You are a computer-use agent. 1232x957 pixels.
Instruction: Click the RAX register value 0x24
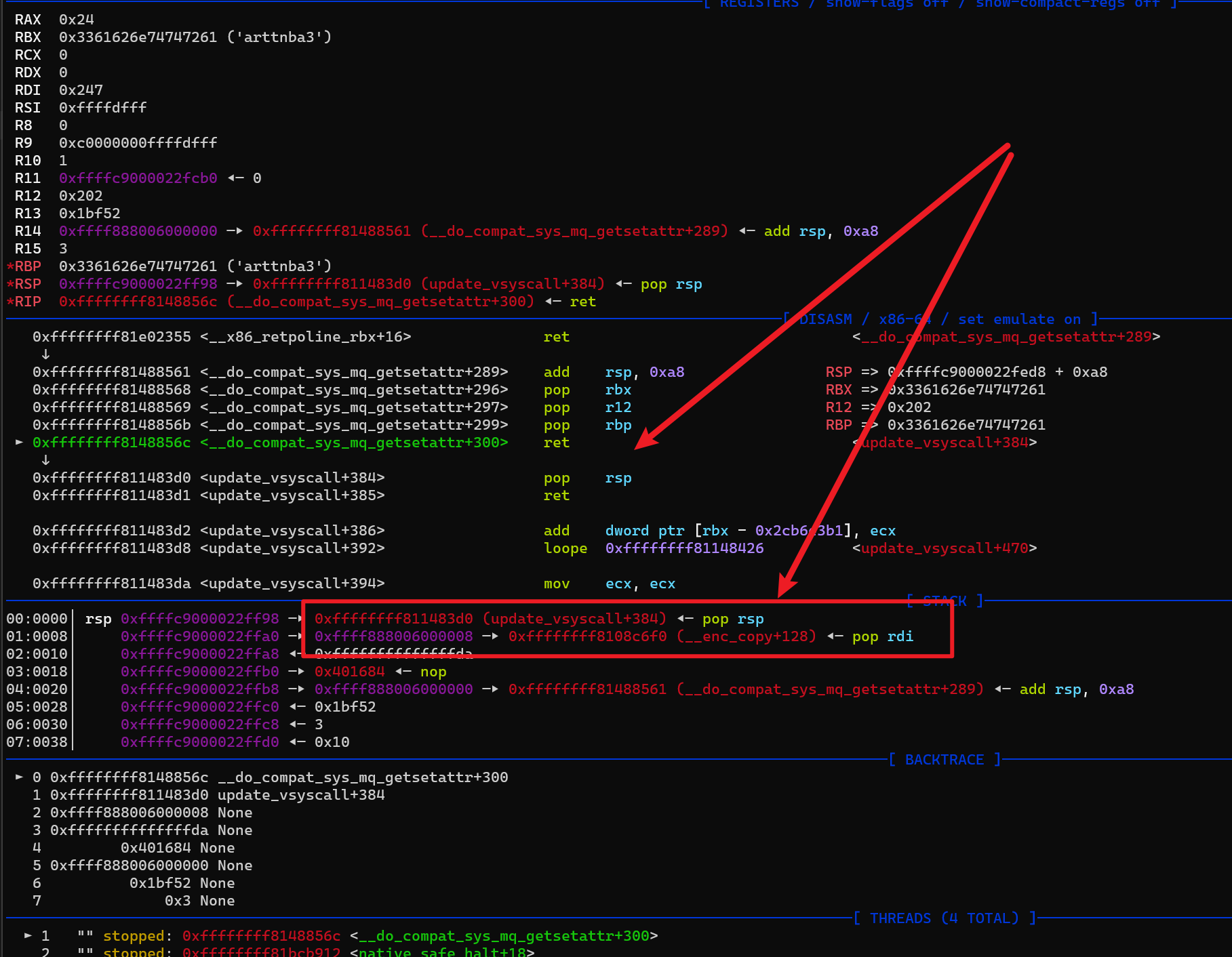tap(76, 20)
